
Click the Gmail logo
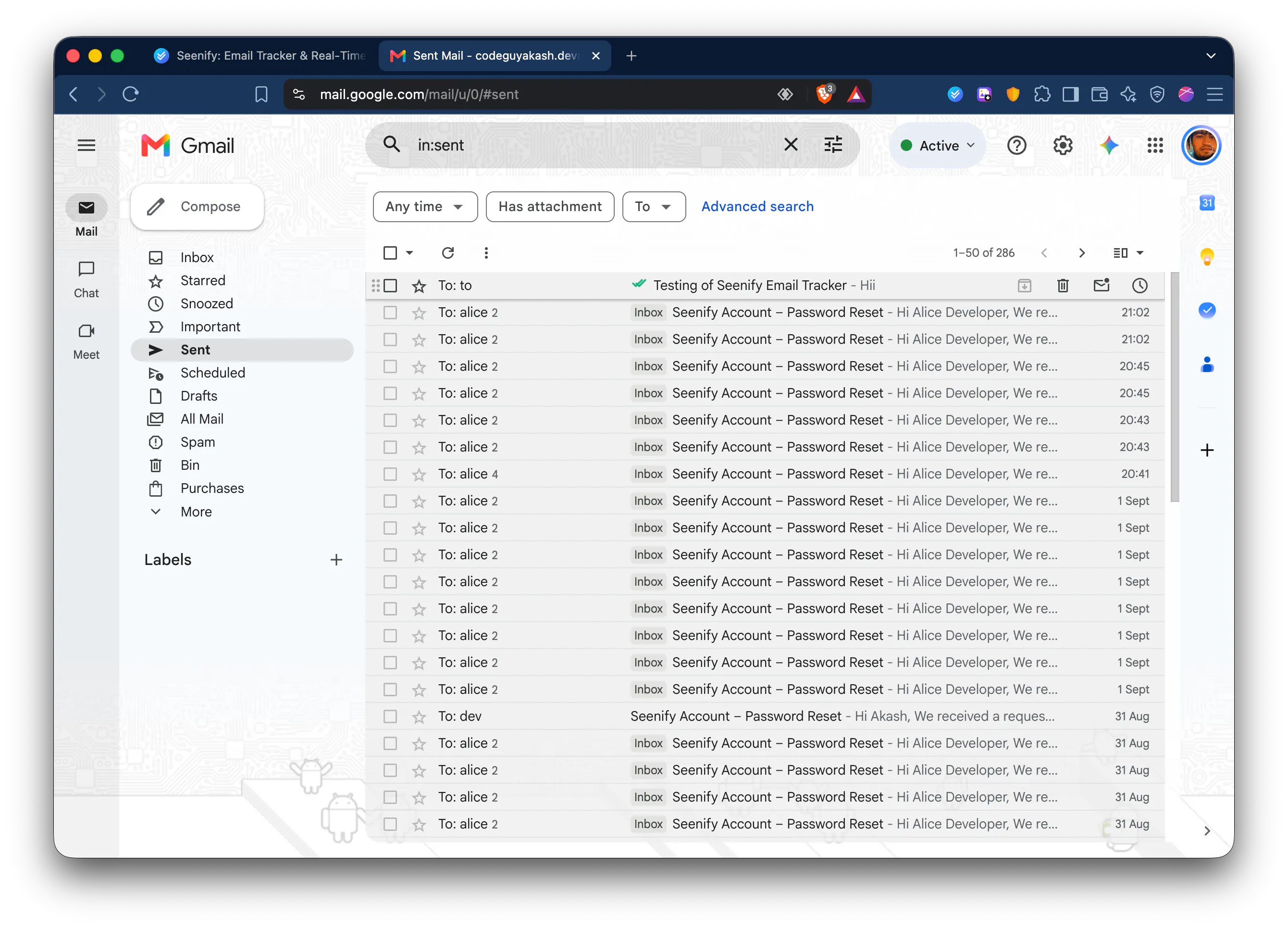tap(188, 146)
